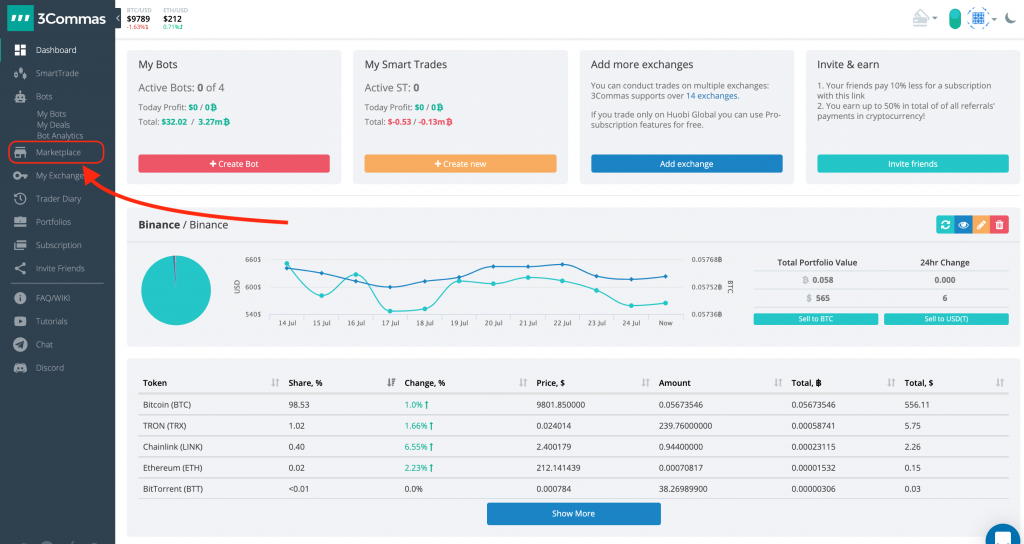Open Tutorials in the sidebar
Screen dimensions: 1024x544
pos(51,321)
